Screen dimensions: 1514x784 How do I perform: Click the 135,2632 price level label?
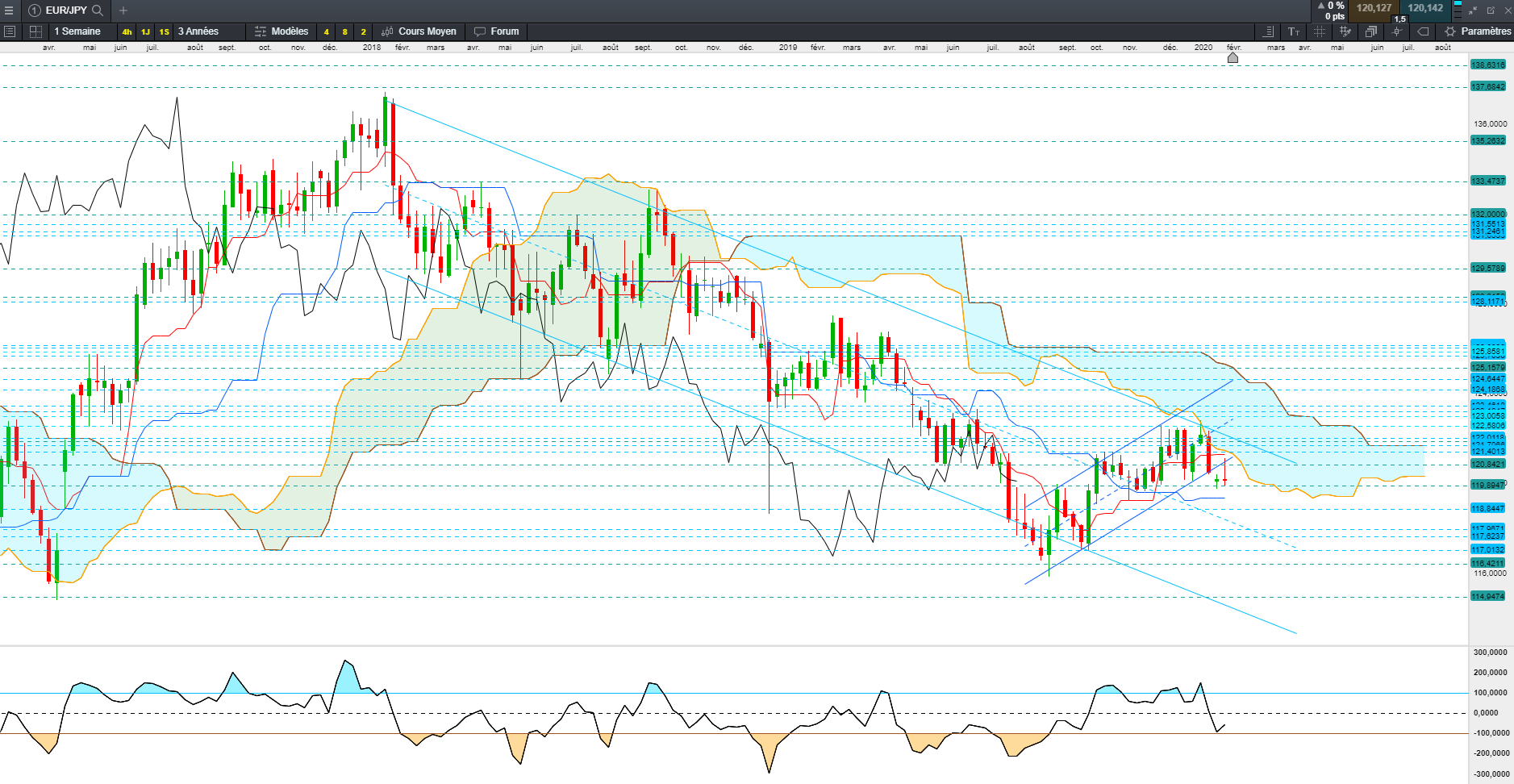point(1488,140)
